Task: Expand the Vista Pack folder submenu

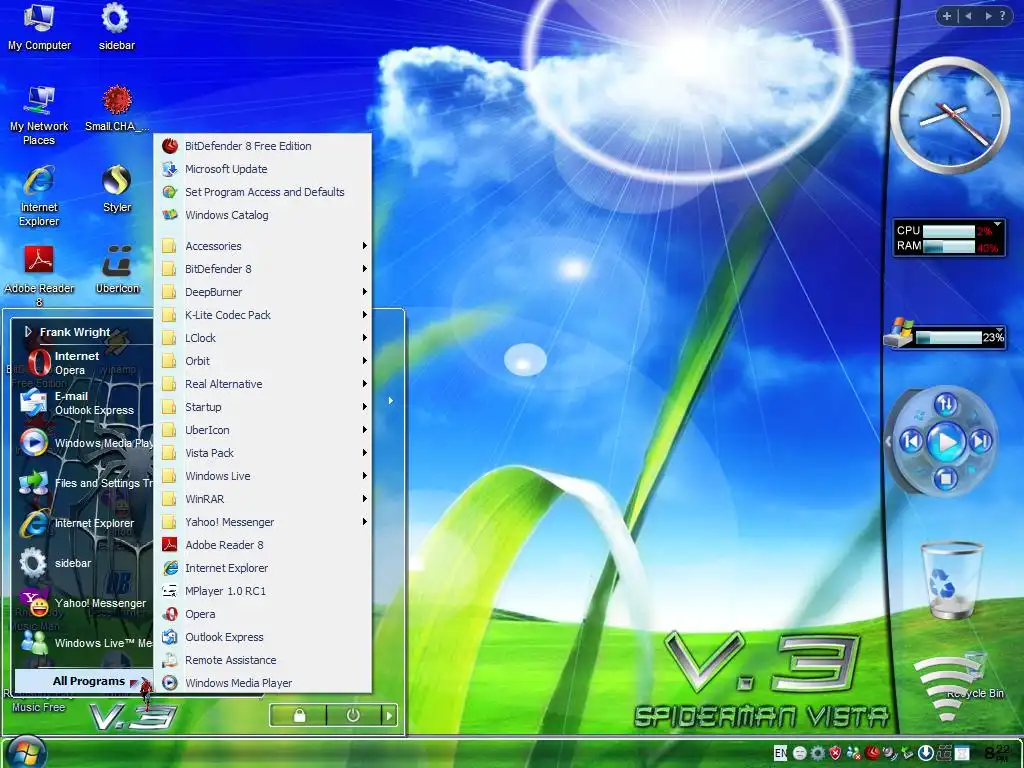Action: 265,453
